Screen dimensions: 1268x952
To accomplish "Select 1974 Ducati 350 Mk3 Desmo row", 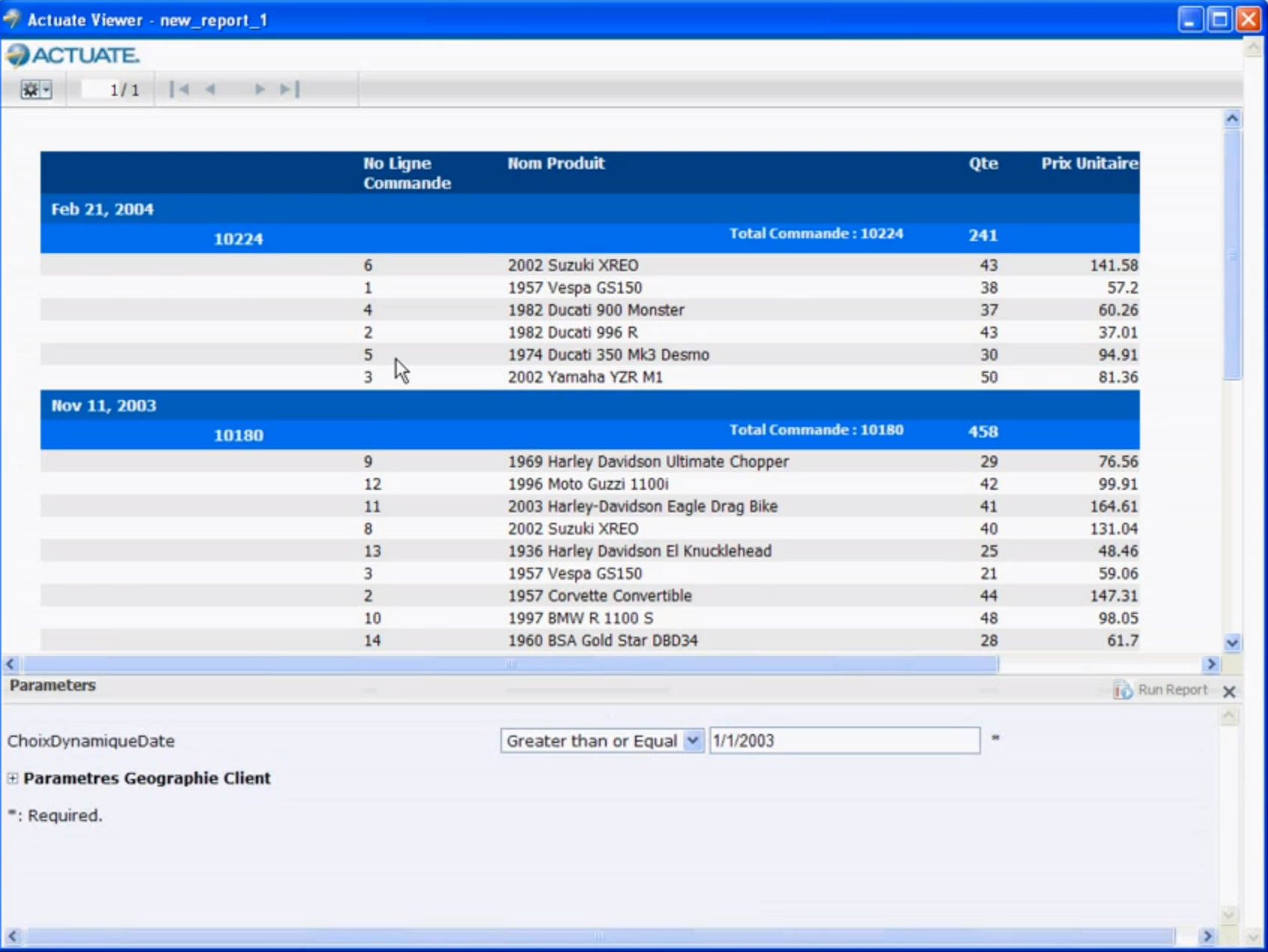I will click(590, 355).
